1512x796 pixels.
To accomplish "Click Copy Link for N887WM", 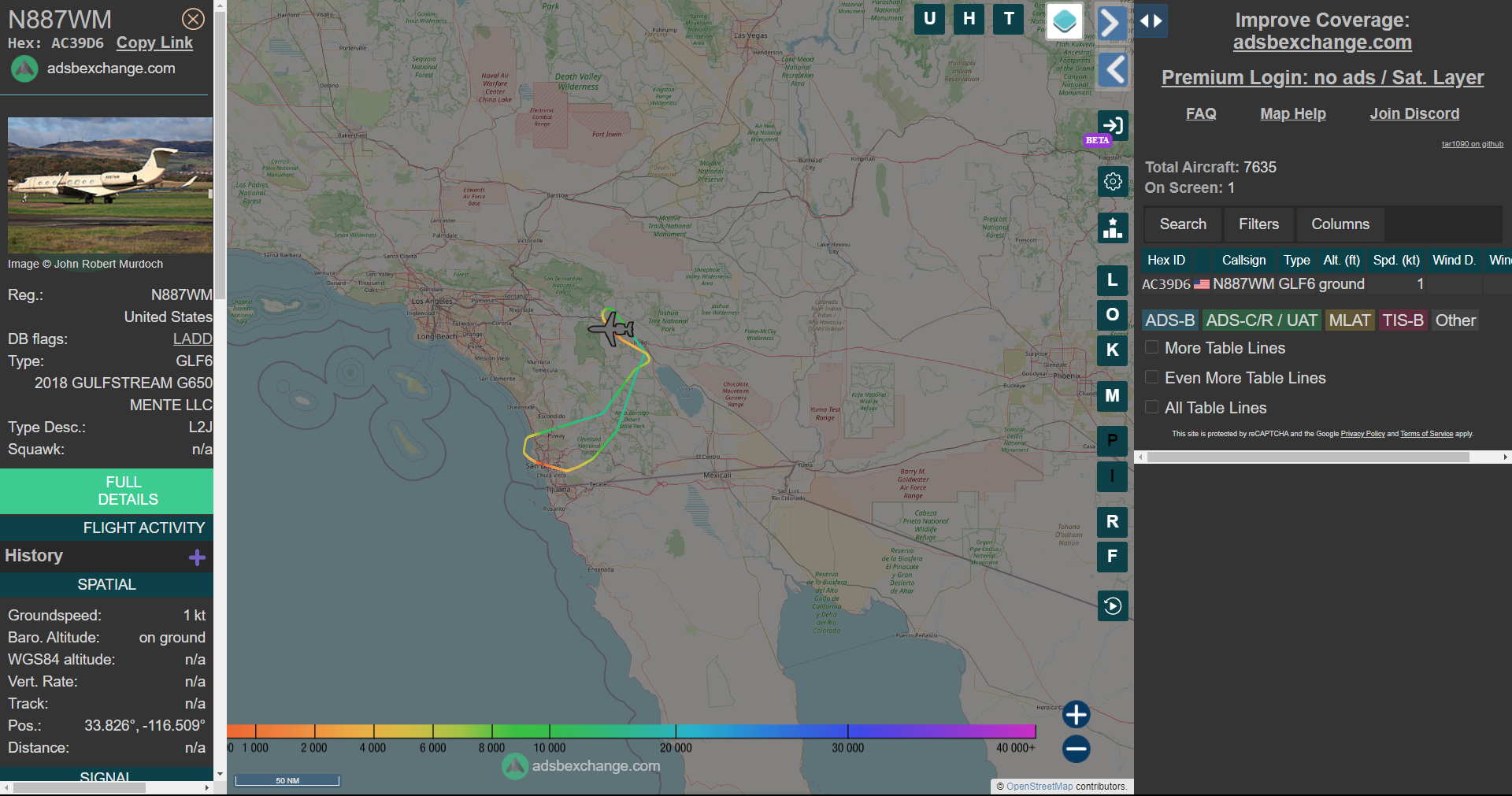I will pyautogui.click(x=154, y=43).
